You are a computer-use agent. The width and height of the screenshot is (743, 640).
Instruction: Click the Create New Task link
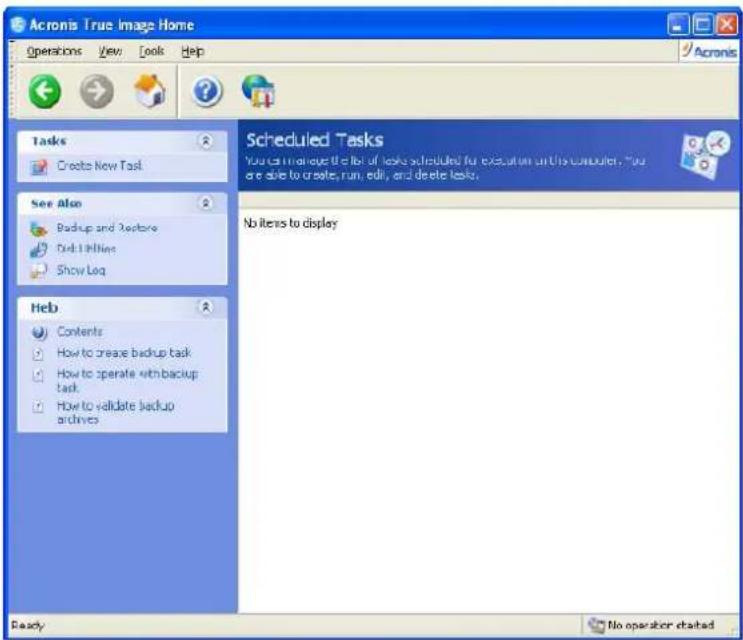tap(100, 165)
